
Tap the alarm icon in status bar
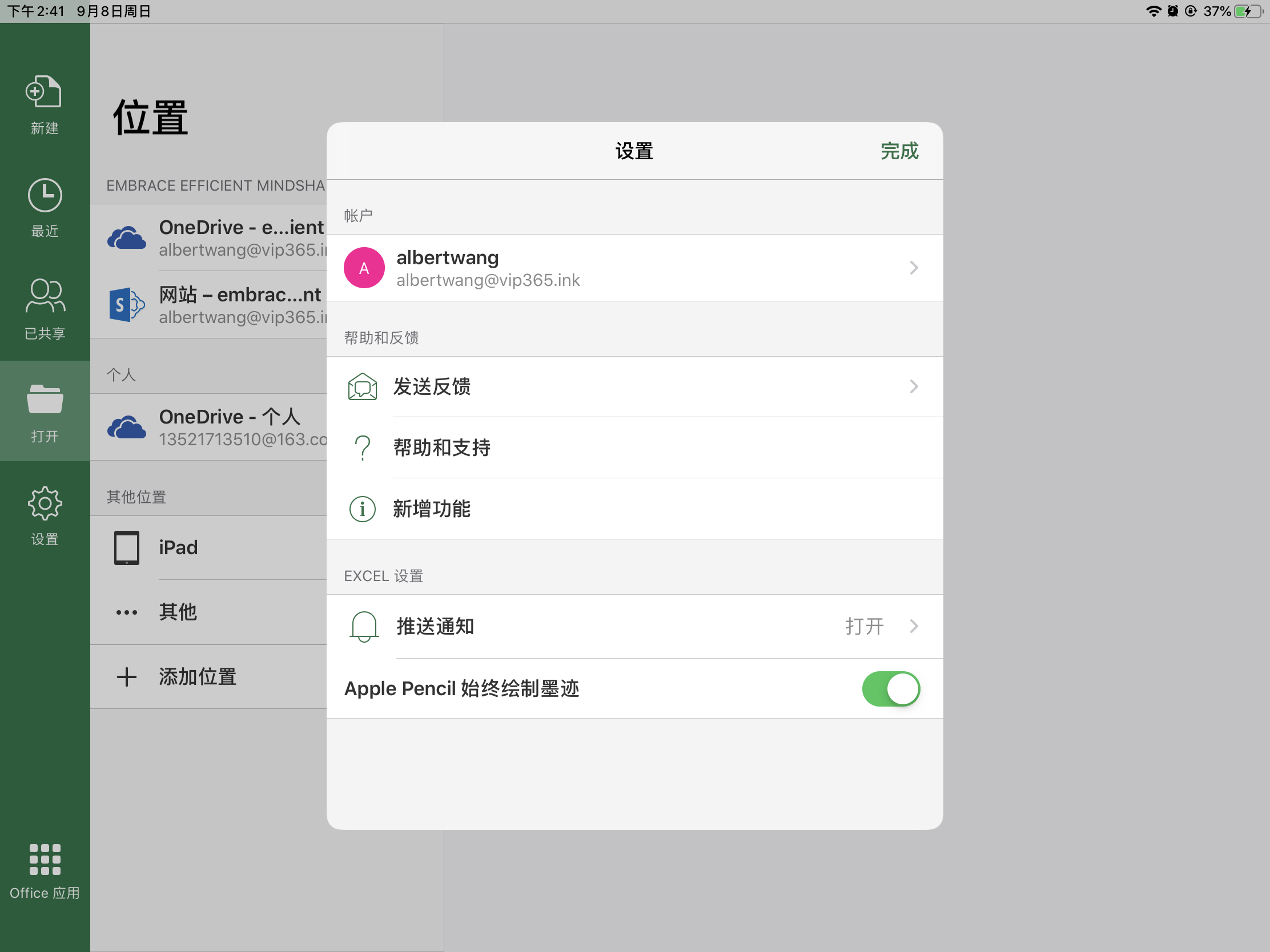tap(1172, 11)
